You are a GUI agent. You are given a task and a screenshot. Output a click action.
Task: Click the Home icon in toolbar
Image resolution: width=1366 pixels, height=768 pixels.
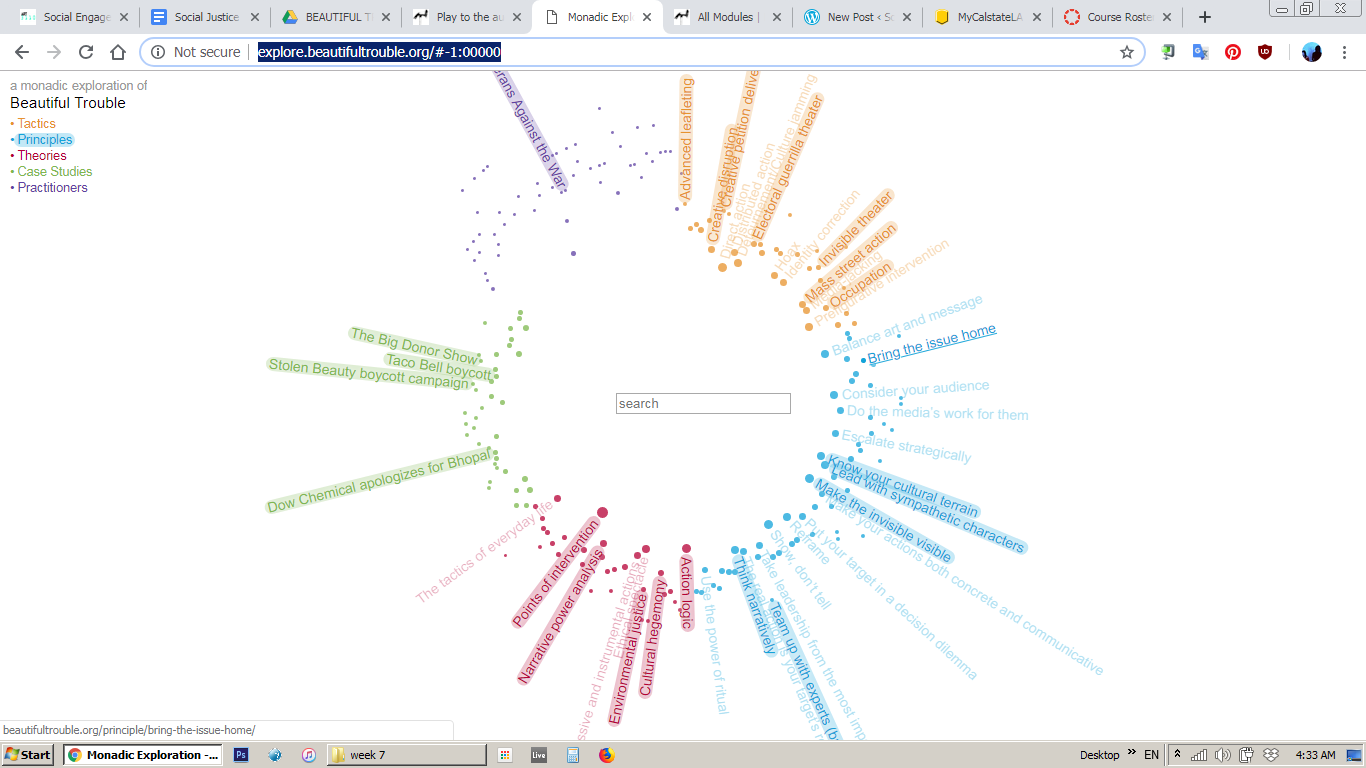coord(118,52)
